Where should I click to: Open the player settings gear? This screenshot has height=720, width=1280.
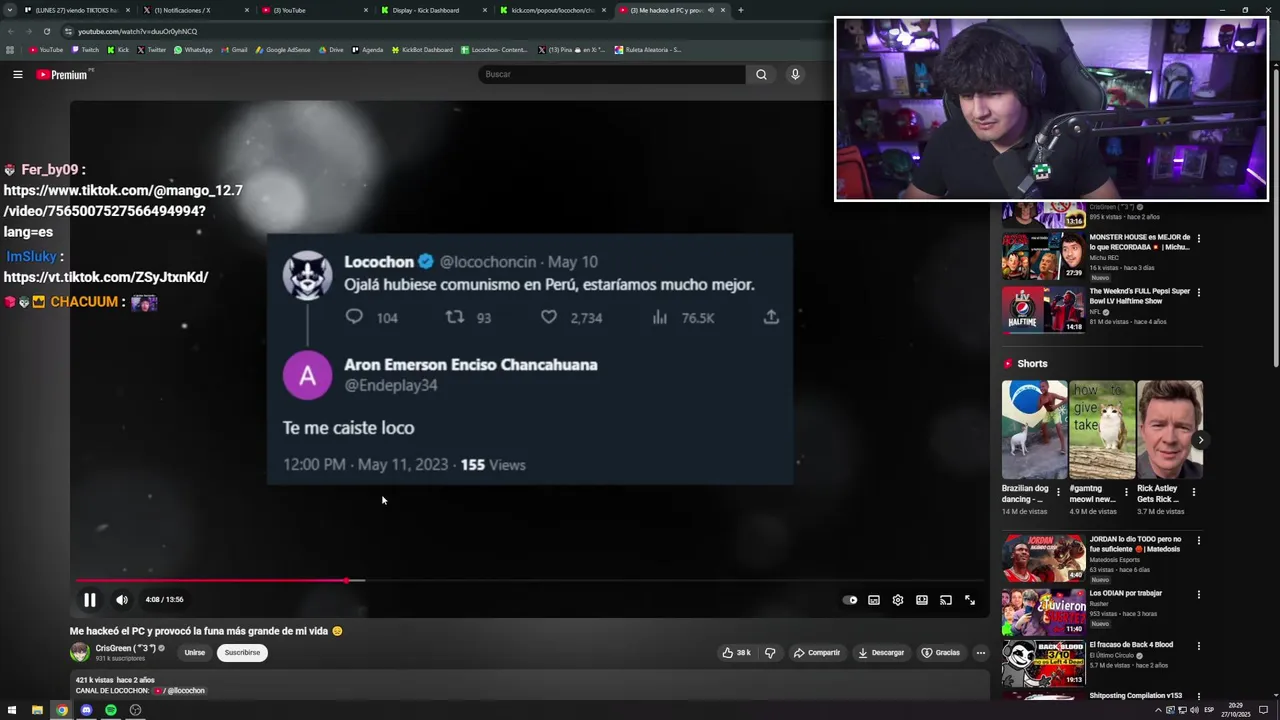click(898, 600)
